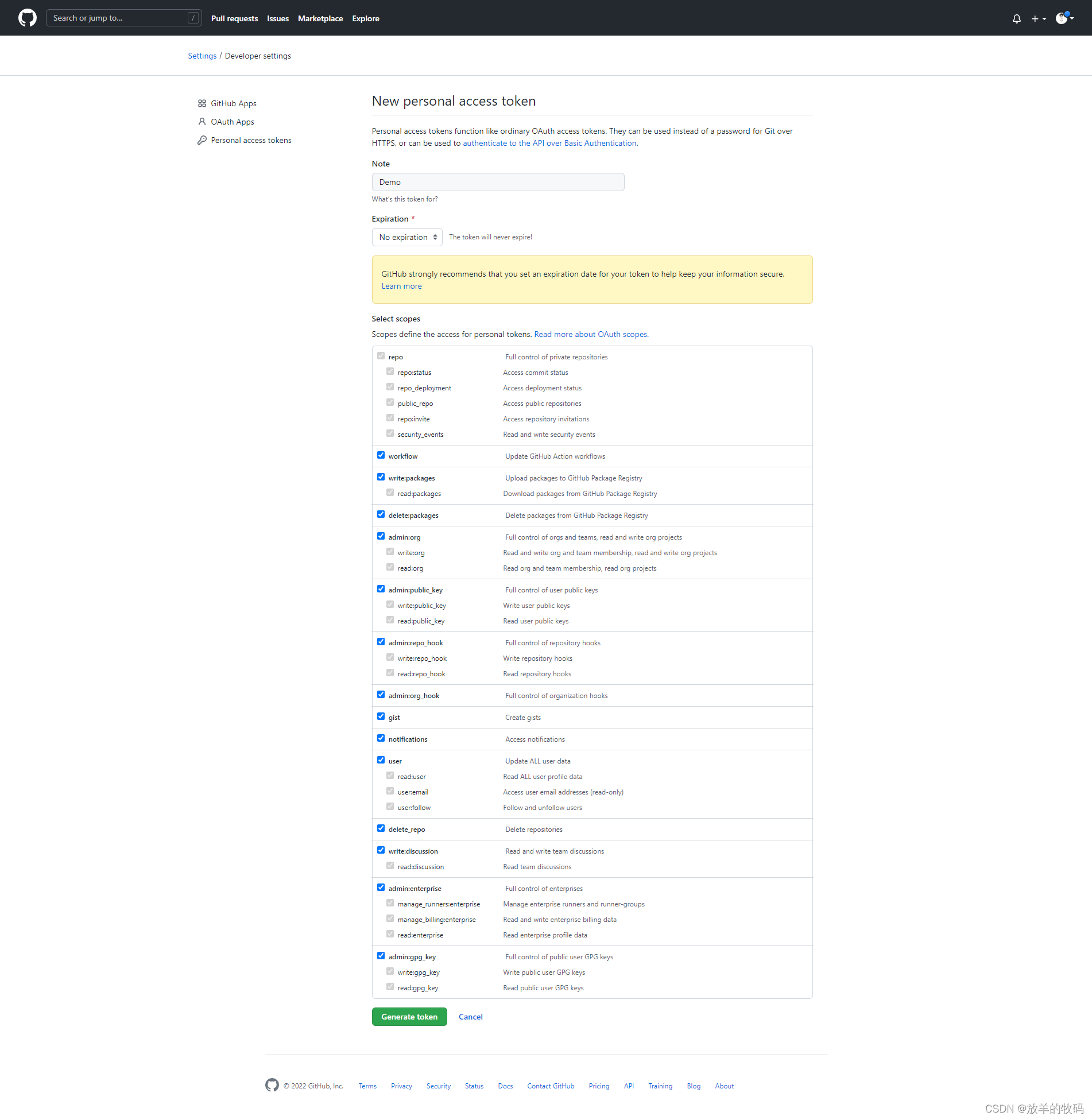Open the Docs footer link
This screenshot has width=1092, height=1120.
tap(505, 1086)
